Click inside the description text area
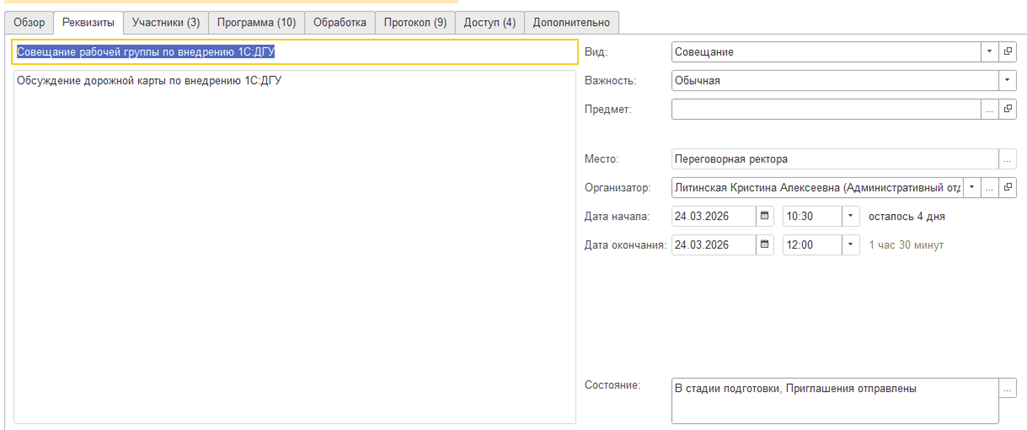The width and height of the screenshot is (1027, 430). click(x=294, y=250)
